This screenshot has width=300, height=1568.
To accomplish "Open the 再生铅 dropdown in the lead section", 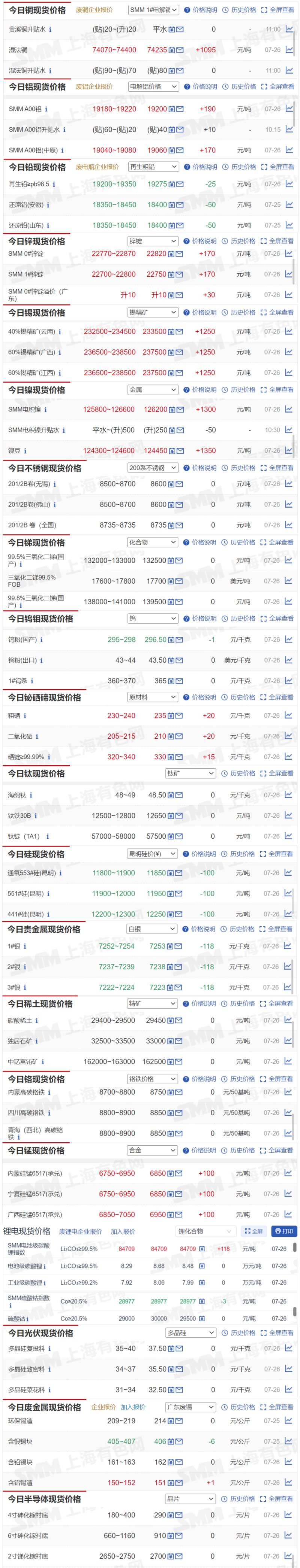I will click(x=154, y=167).
